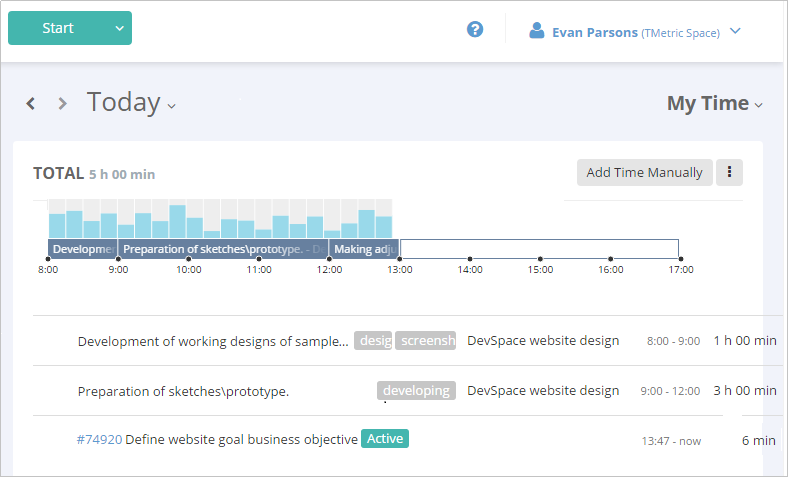Screen dimensions: 788x477
Task: Open the help question mark icon
Action: coord(475,30)
